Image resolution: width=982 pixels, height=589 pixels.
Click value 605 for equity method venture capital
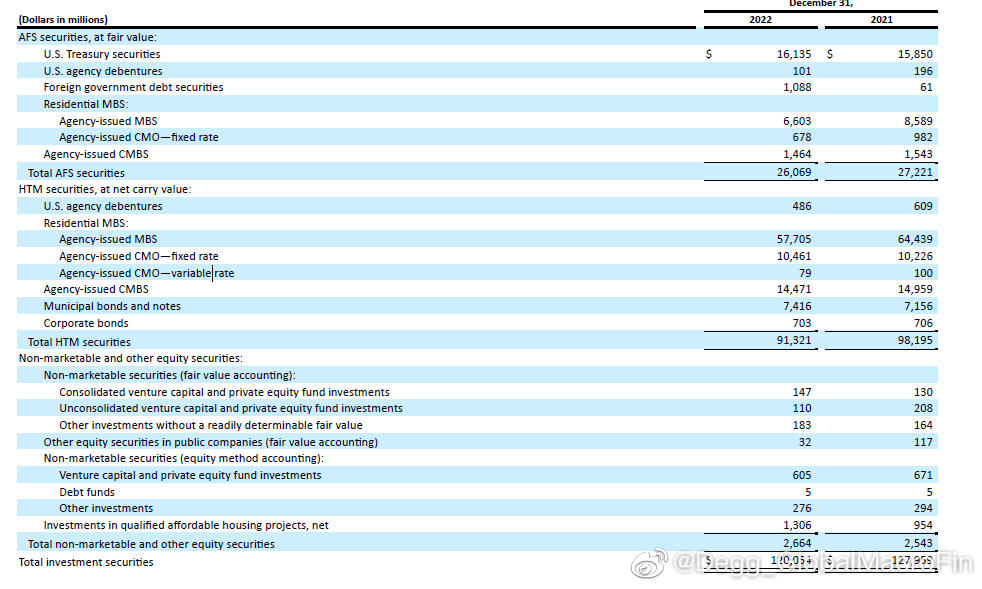tap(802, 475)
